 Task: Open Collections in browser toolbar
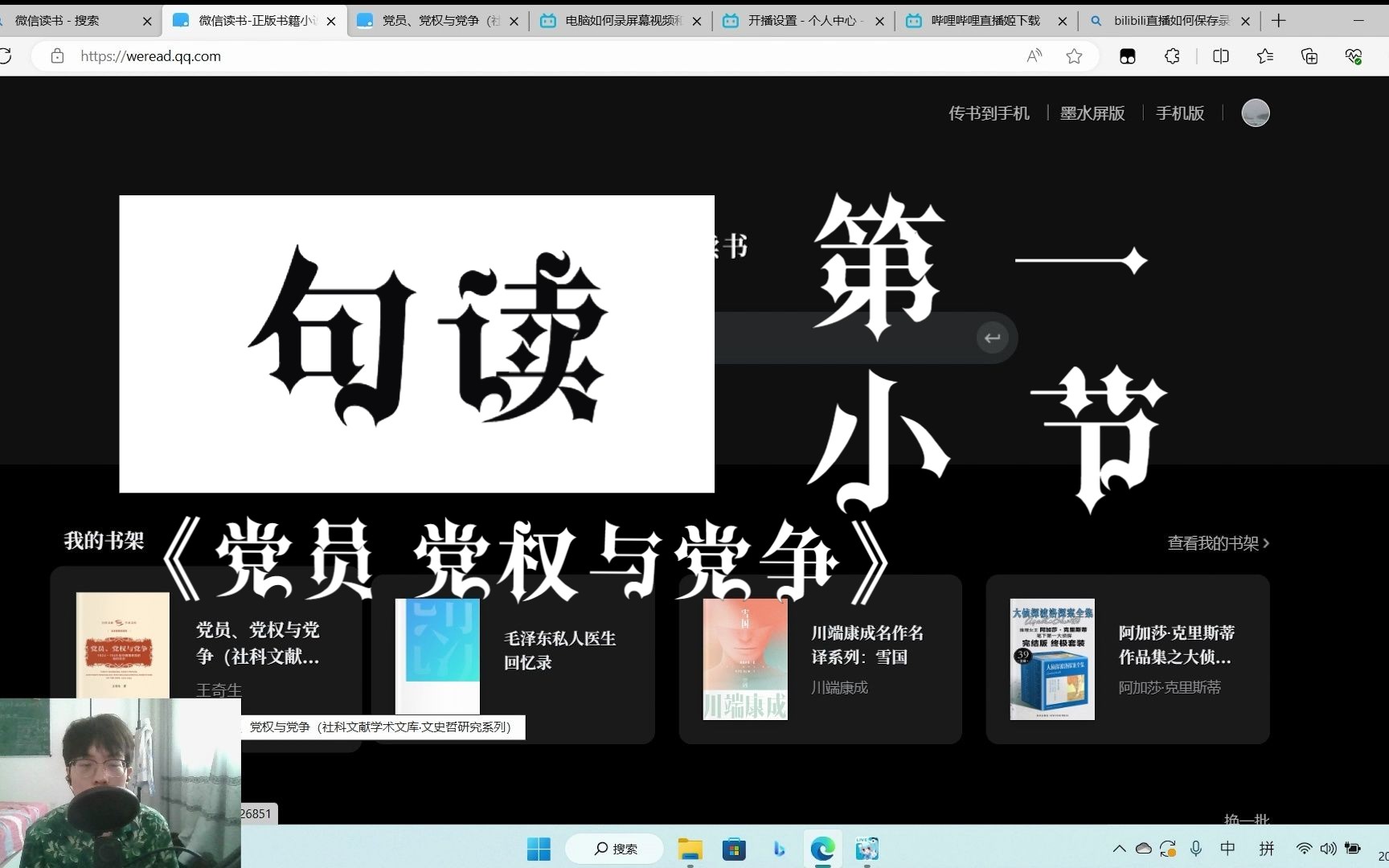[x=1309, y=56]
